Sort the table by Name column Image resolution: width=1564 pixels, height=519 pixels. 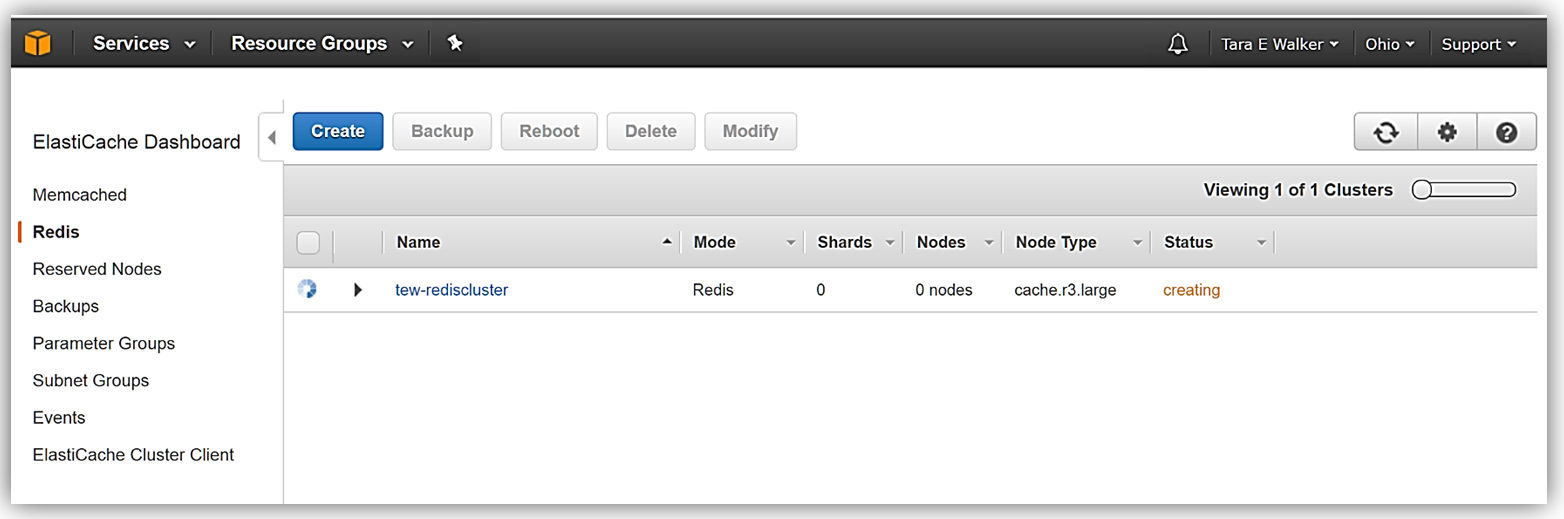(419, 242)
